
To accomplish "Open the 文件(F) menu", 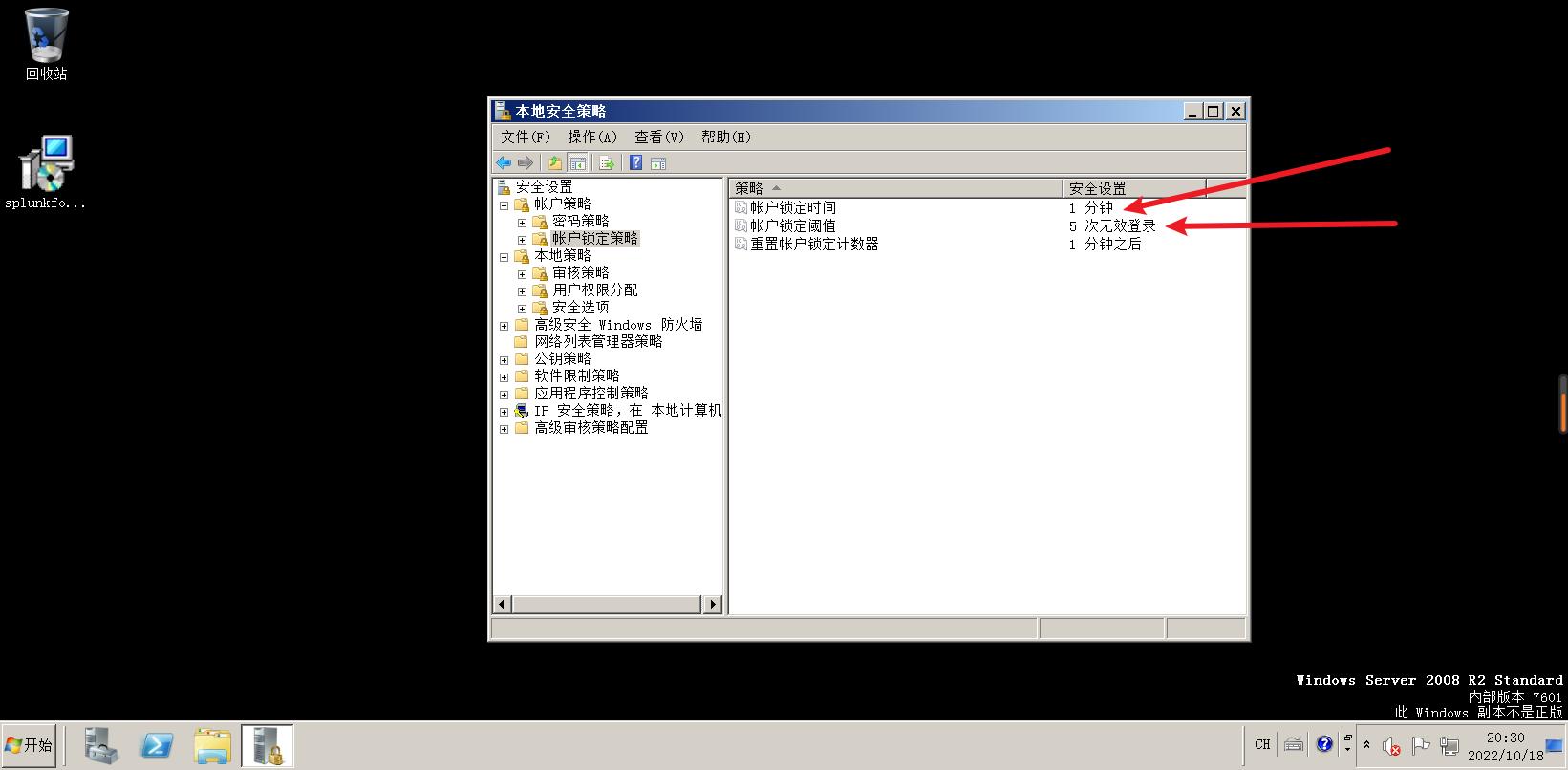I will click(526, 137).
